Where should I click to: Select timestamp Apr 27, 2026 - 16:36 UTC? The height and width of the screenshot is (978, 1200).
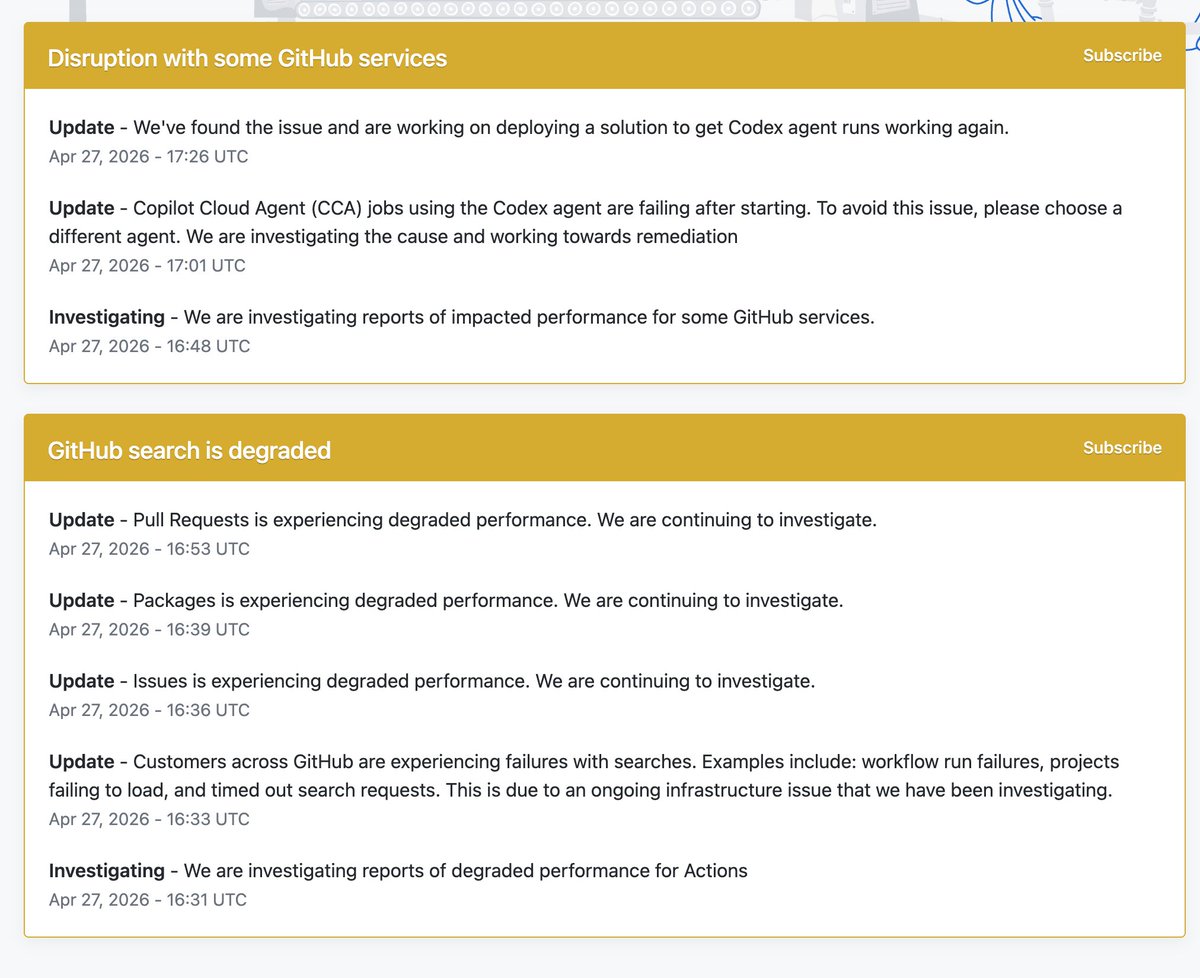point(149,710)
